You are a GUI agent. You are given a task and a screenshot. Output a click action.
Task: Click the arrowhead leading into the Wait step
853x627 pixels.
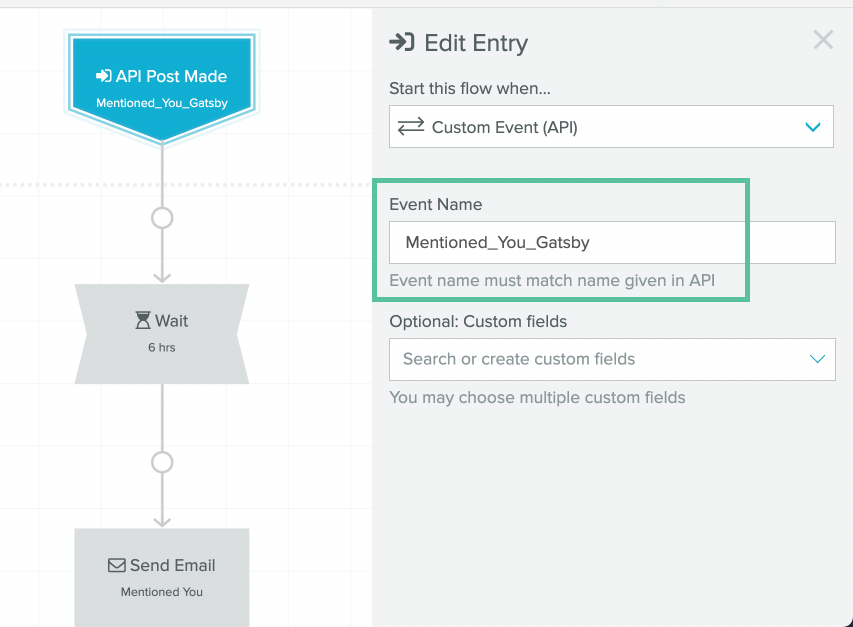point(162,278)
